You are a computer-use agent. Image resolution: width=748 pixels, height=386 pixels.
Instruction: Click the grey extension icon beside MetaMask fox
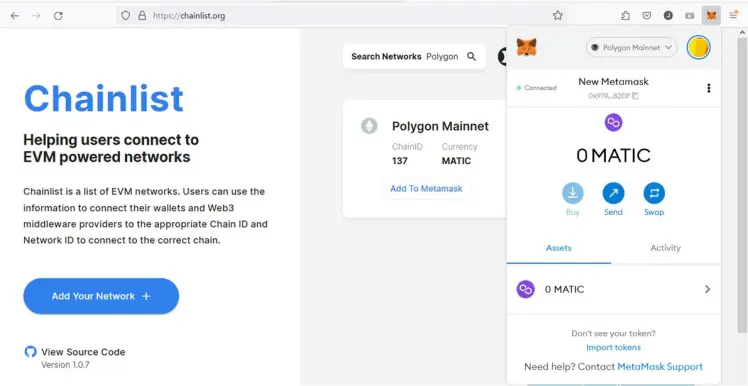pos(690,16)
